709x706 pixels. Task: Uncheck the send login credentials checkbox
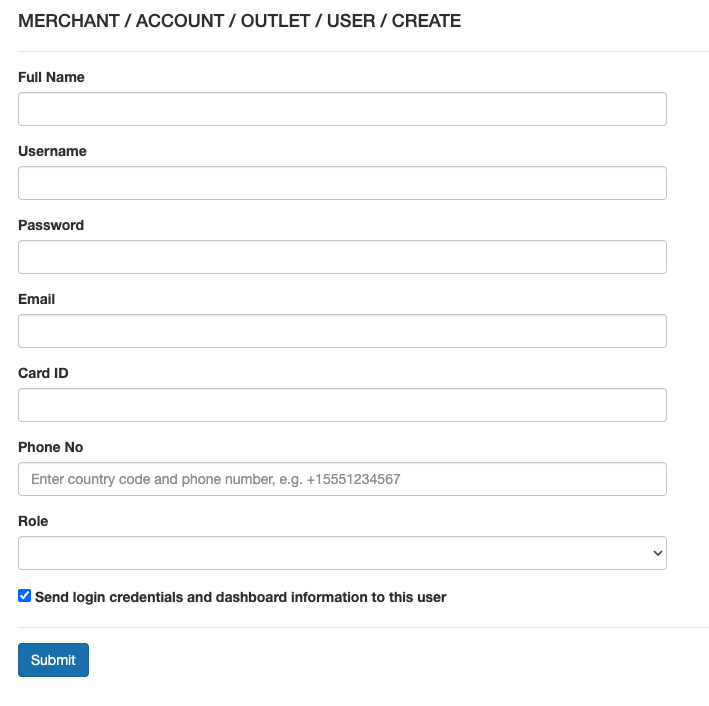pyautogui.click(x=25, y=596)
